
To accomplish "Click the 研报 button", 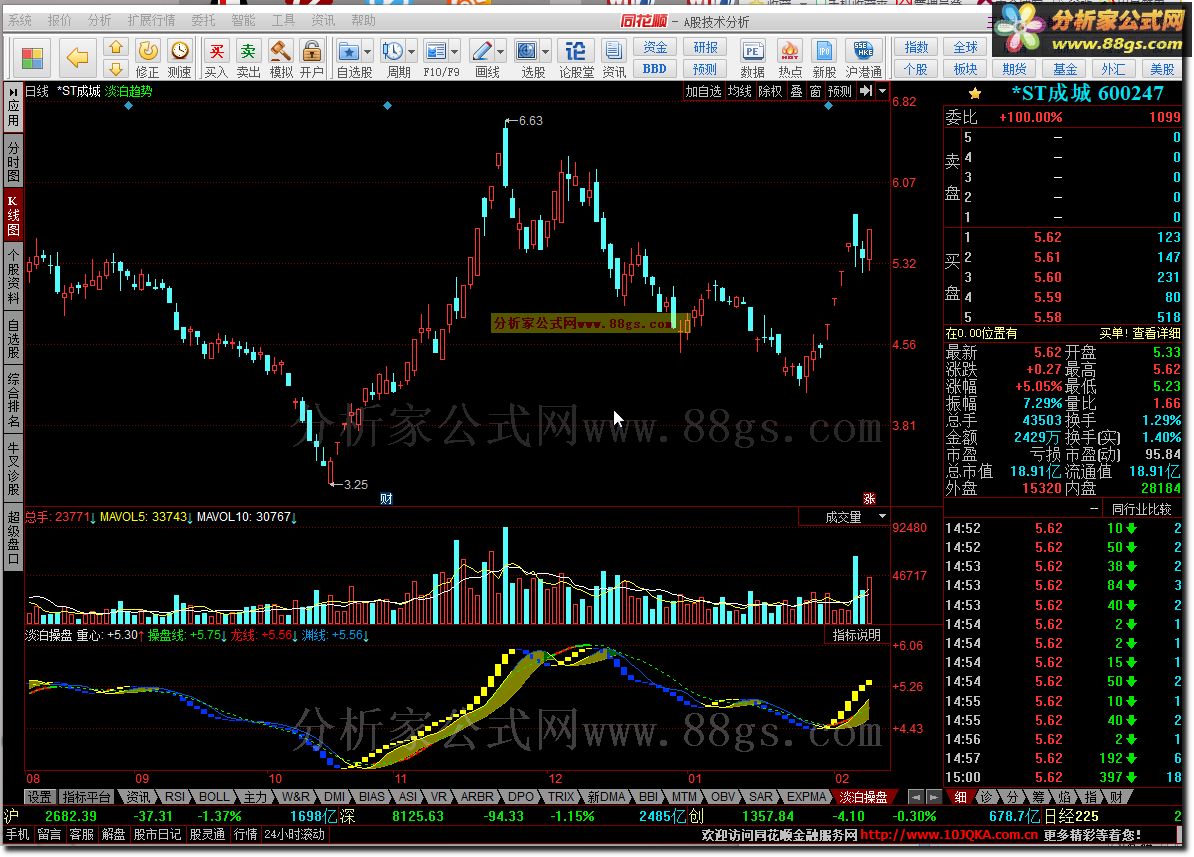I will tap(705, 47).
